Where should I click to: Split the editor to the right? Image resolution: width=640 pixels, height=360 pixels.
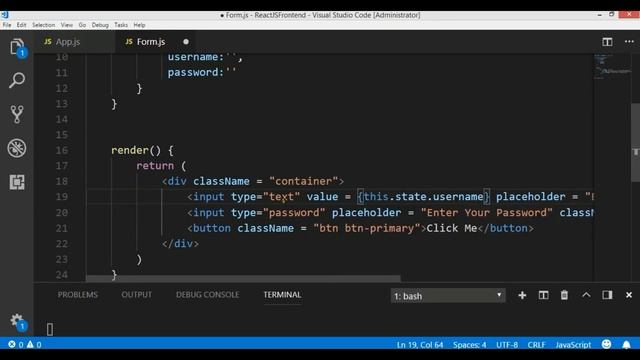click(x=607, y=42)
